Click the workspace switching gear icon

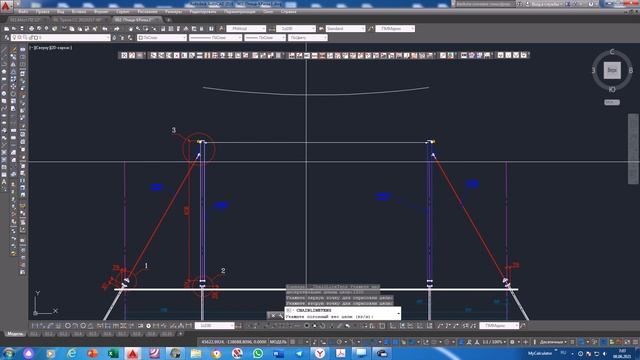513,342
